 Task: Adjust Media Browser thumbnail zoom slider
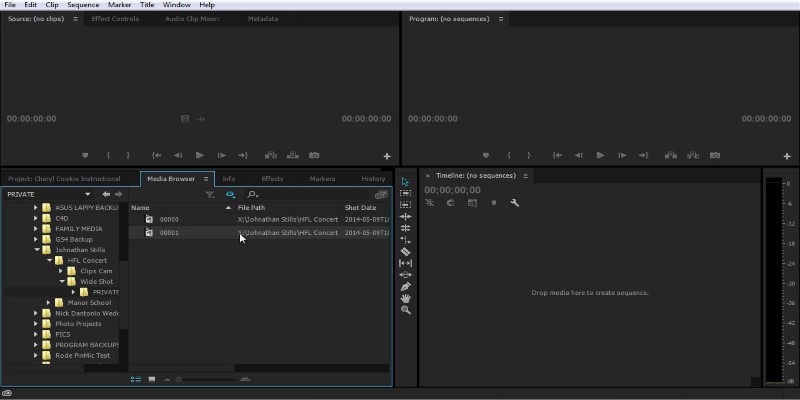206,379
